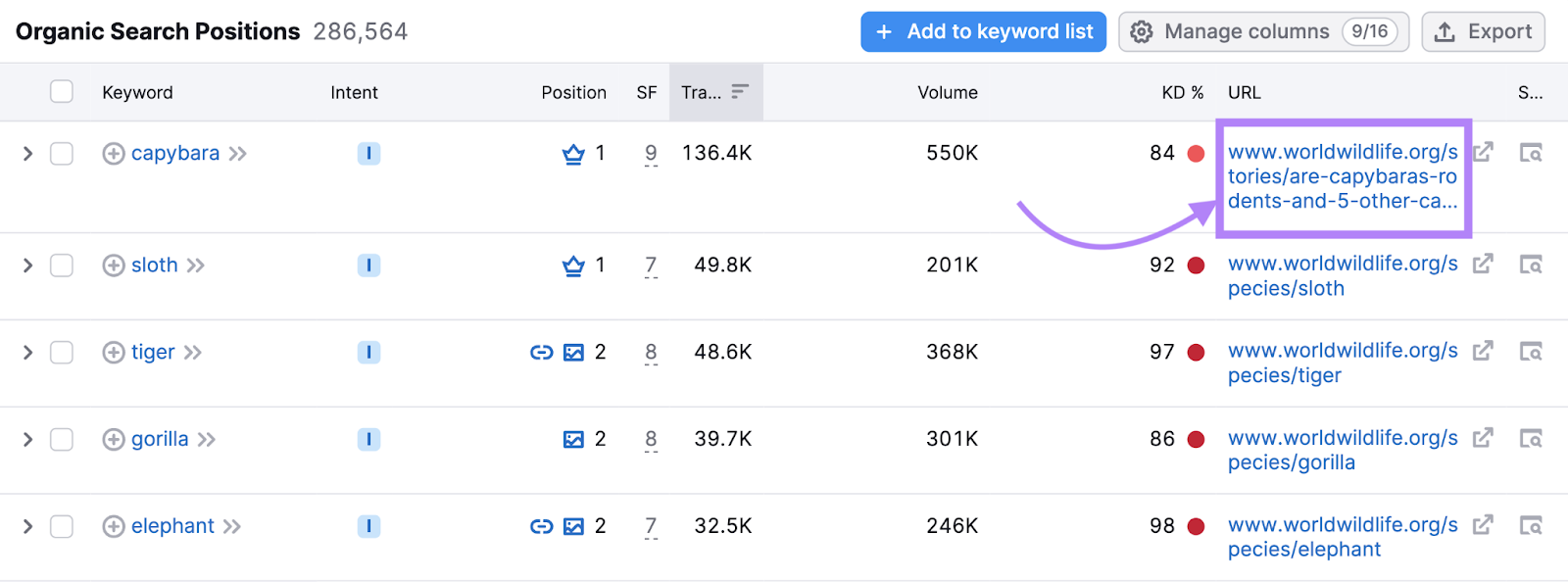Click double-arrow icon next to sloth keyword

coord(196,266)
